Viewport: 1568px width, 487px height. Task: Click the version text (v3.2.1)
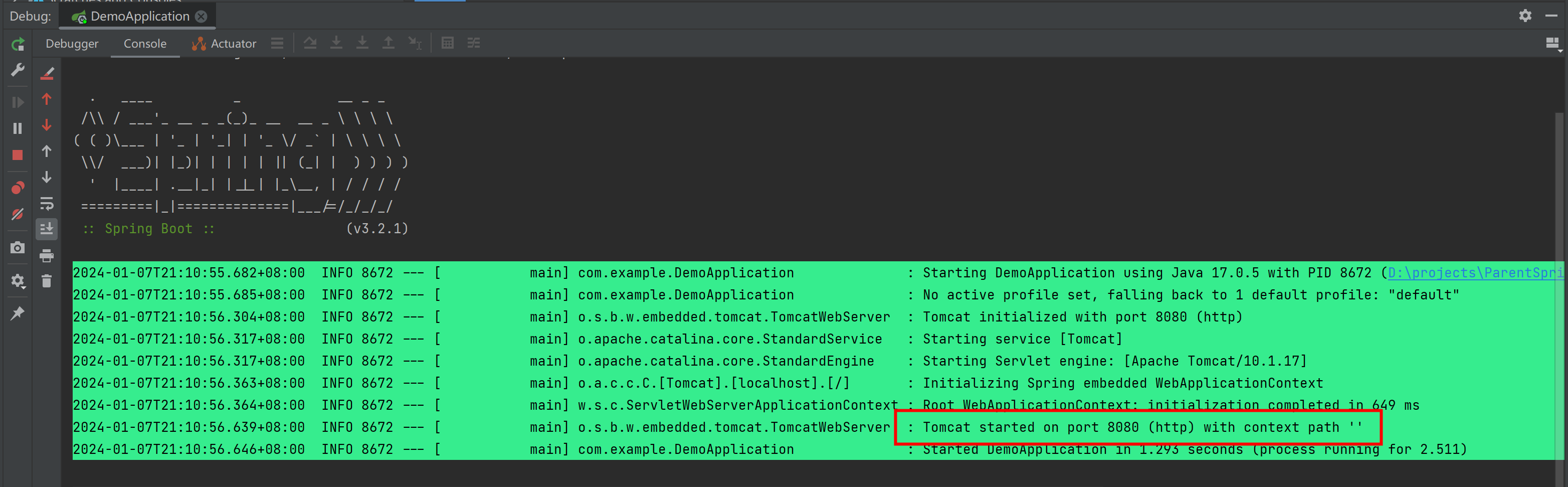point(377,229)
